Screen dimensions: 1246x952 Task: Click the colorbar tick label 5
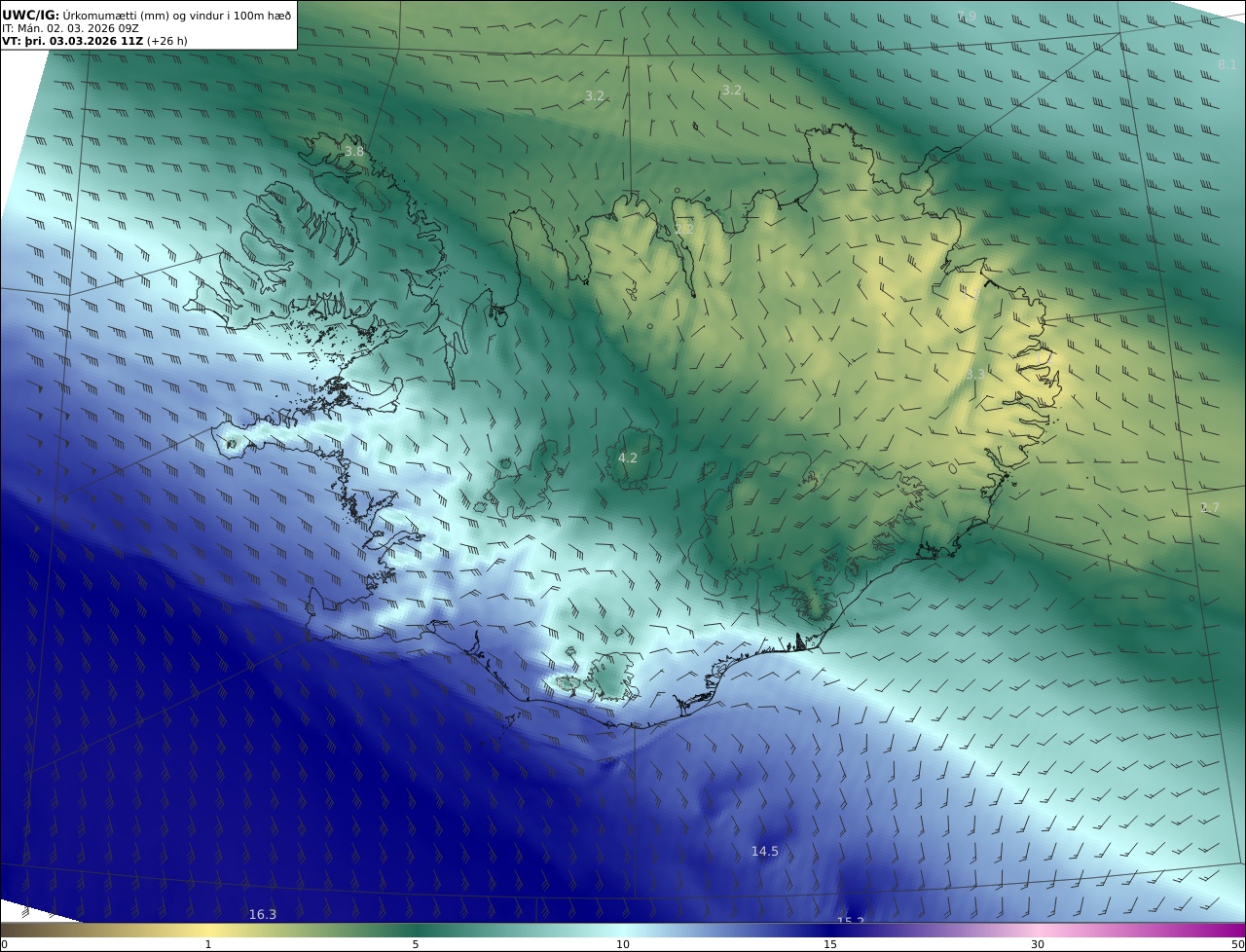click(416, 944)
